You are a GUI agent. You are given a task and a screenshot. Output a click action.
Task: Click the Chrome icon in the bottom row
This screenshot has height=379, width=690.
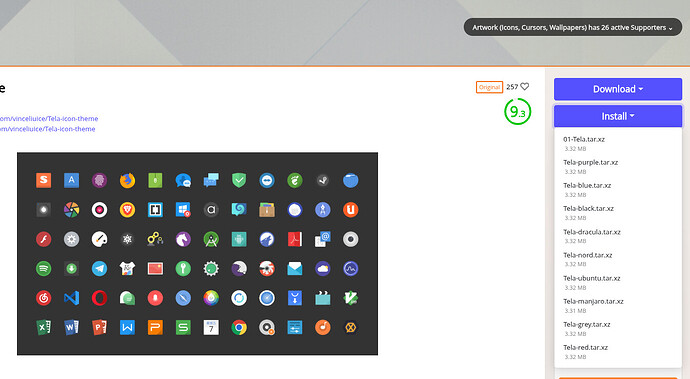tap(239, 327)
